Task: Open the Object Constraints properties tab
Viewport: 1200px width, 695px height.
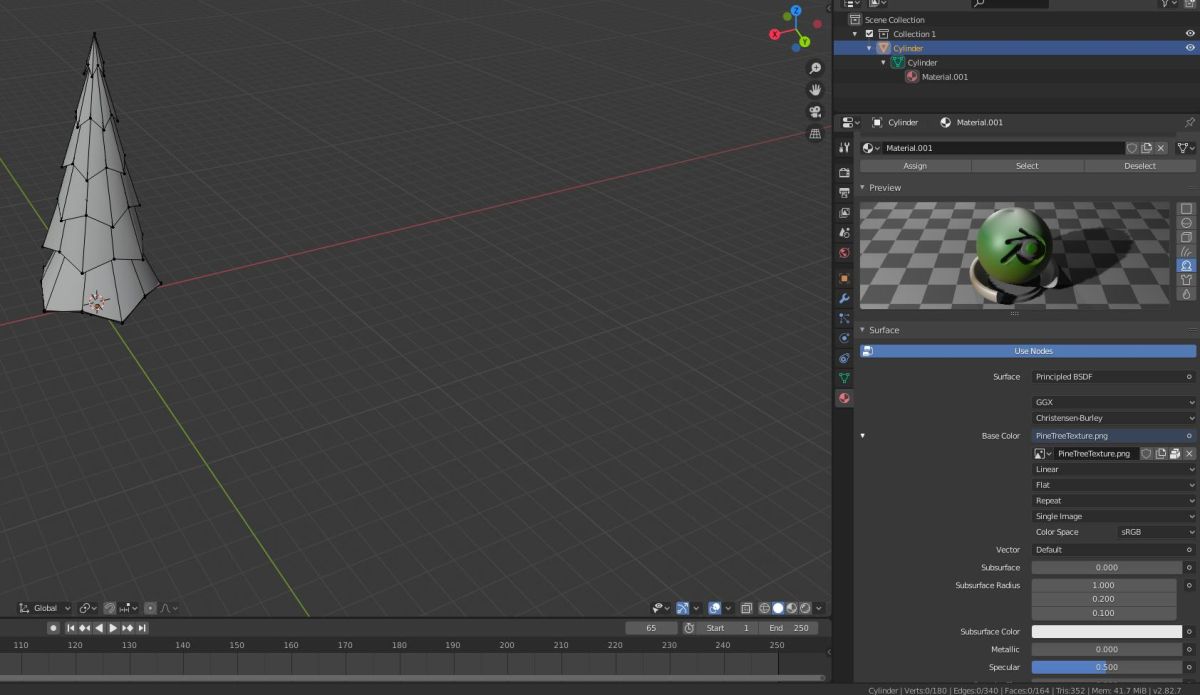Action: point(844,358)
